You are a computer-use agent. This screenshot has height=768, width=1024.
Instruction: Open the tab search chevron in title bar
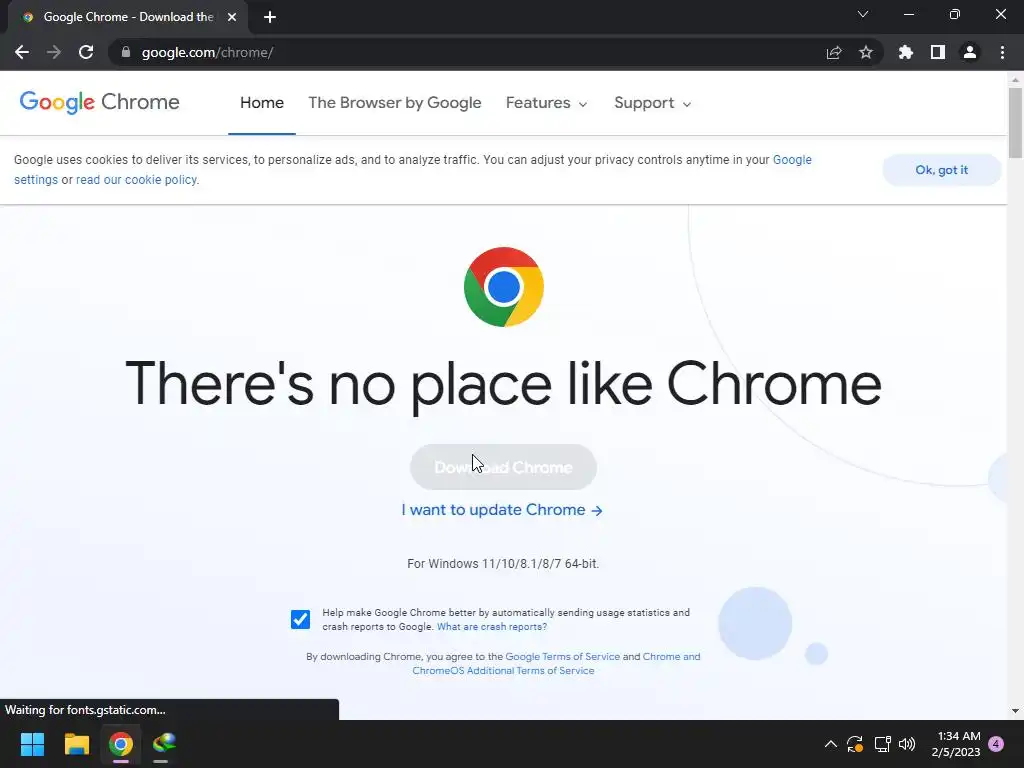(x=863, y=14)
